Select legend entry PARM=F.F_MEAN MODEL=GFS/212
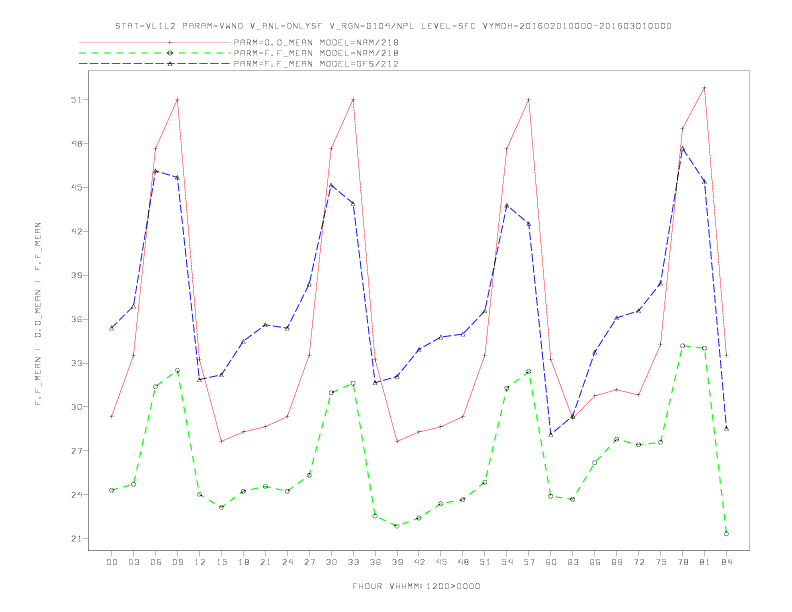The image size is (792, 612). tap(316, 64)
